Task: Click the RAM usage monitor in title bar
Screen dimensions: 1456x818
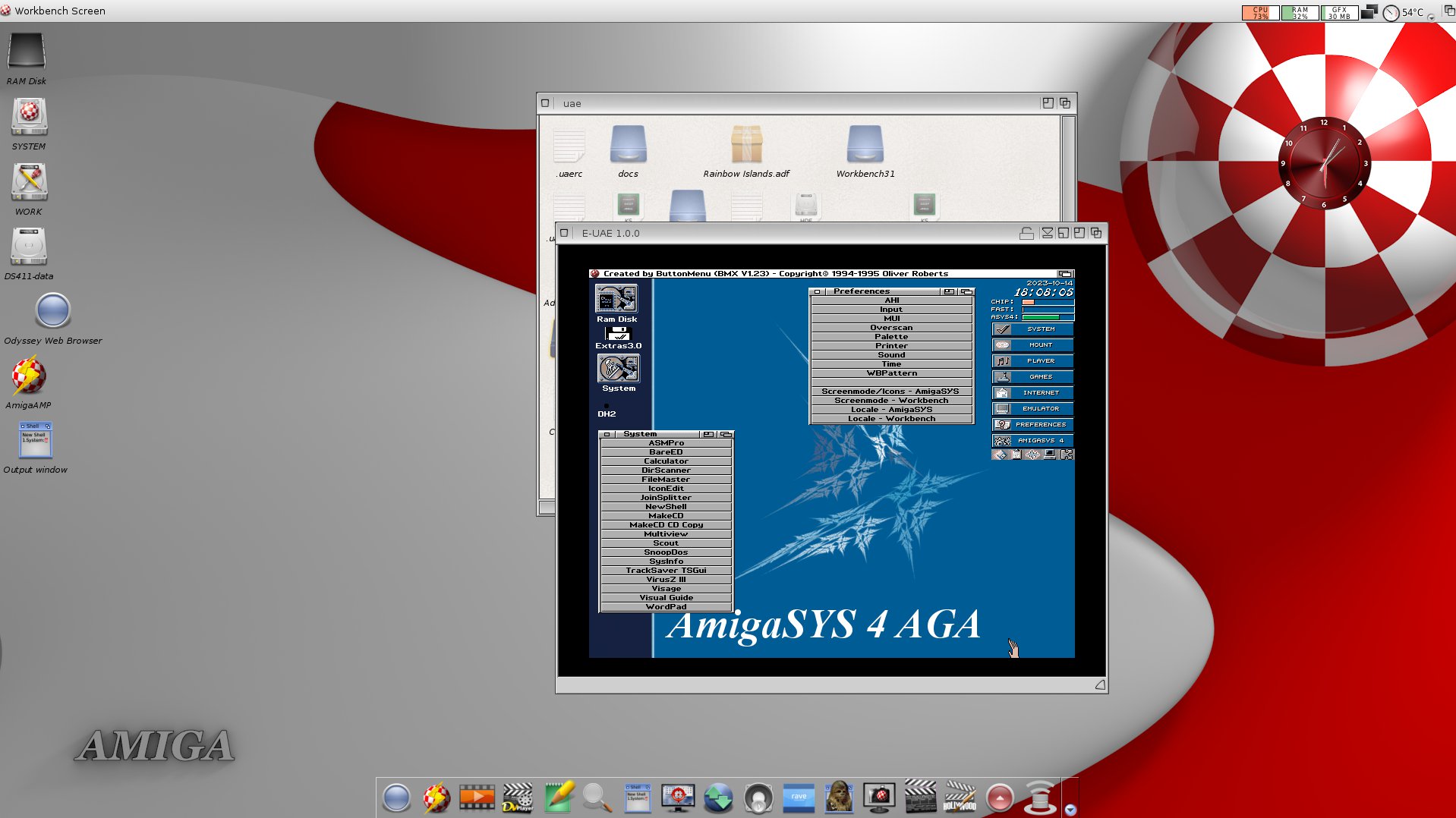Action: click(1300, 12)
